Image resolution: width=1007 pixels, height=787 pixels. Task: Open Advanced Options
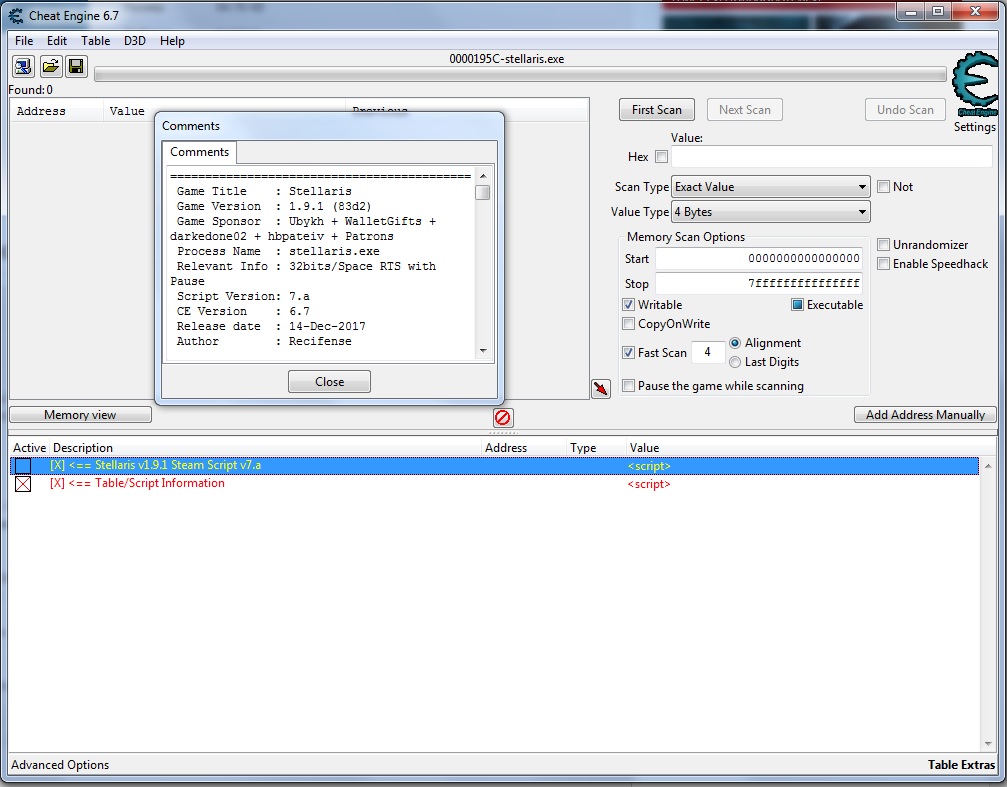60,765
